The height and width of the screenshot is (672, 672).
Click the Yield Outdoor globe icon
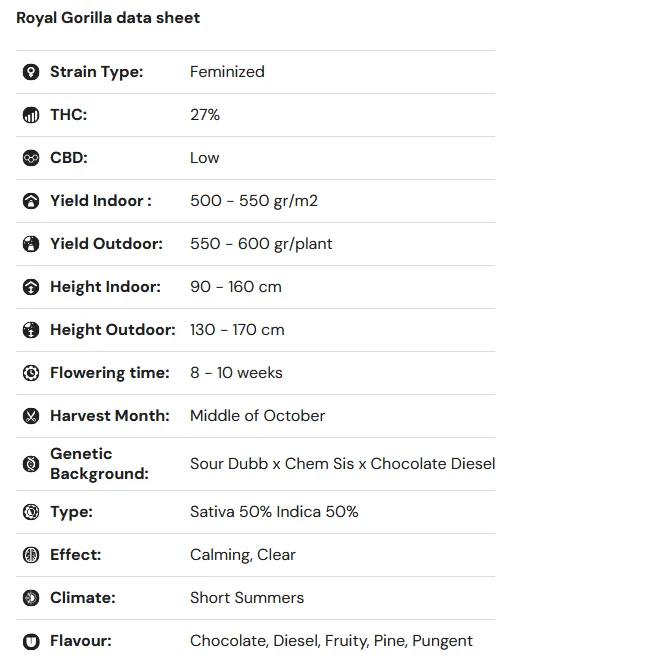[x=31, y=244]
